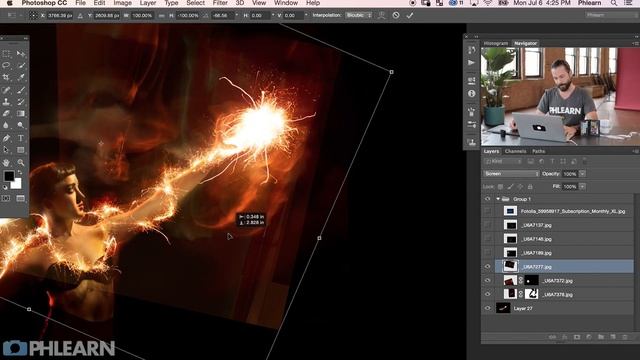Select the Hand tool

(6, 162)
